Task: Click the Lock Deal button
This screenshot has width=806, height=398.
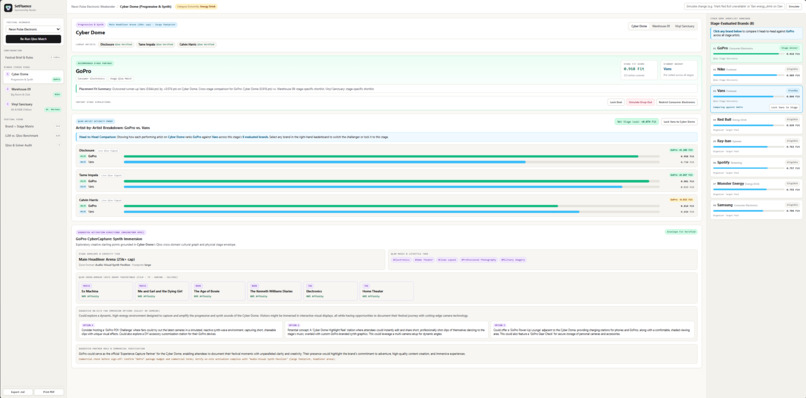Action: click(616, 102)
